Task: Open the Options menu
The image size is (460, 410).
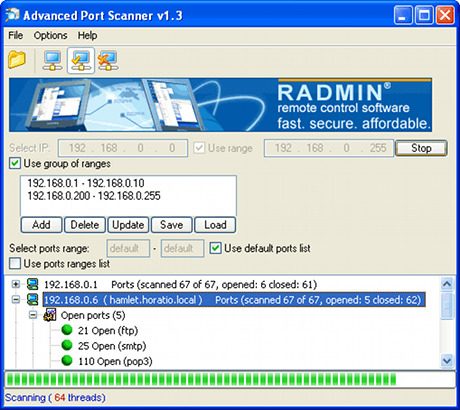Action: tap(50, 35)
